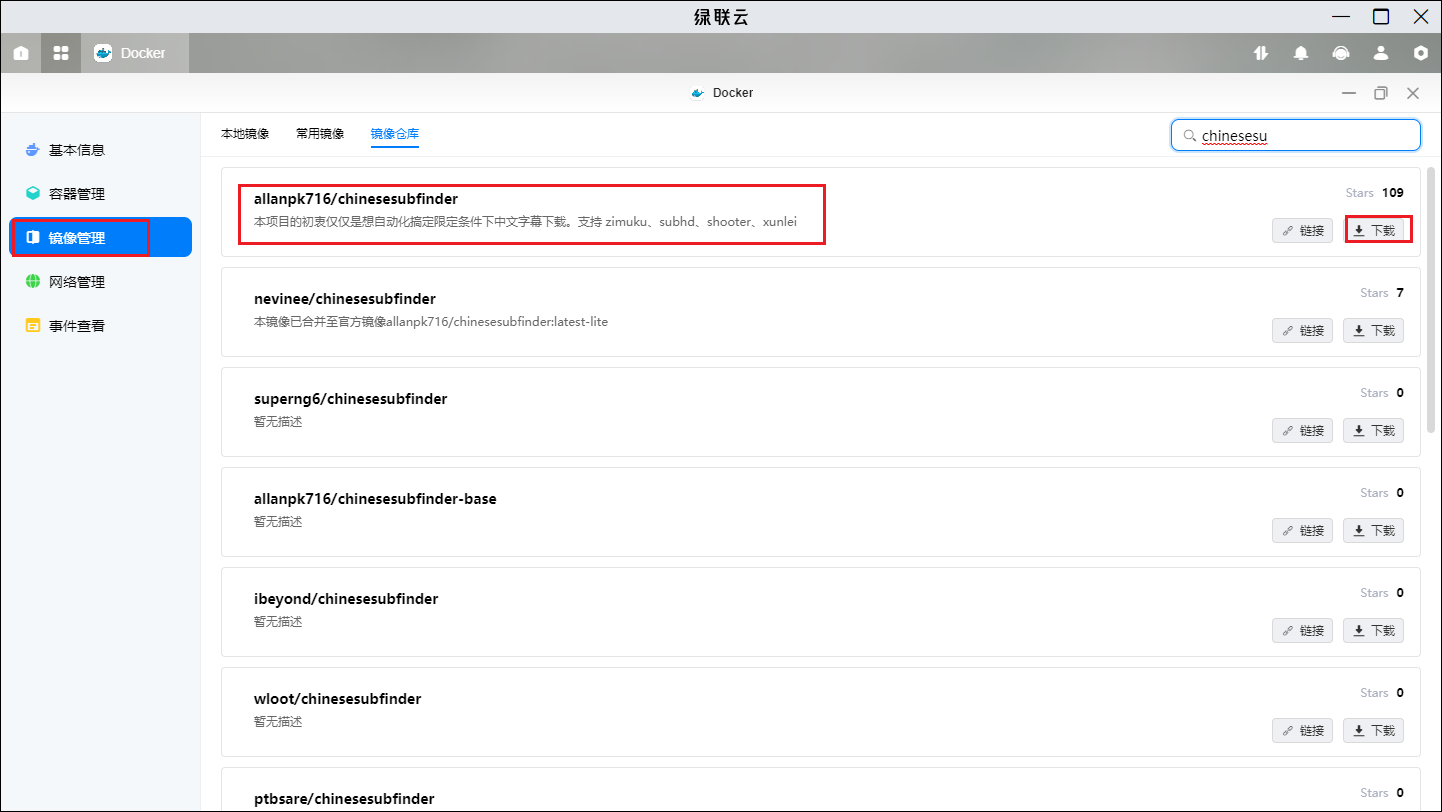Click the support headset icon

pos(1341,53)
